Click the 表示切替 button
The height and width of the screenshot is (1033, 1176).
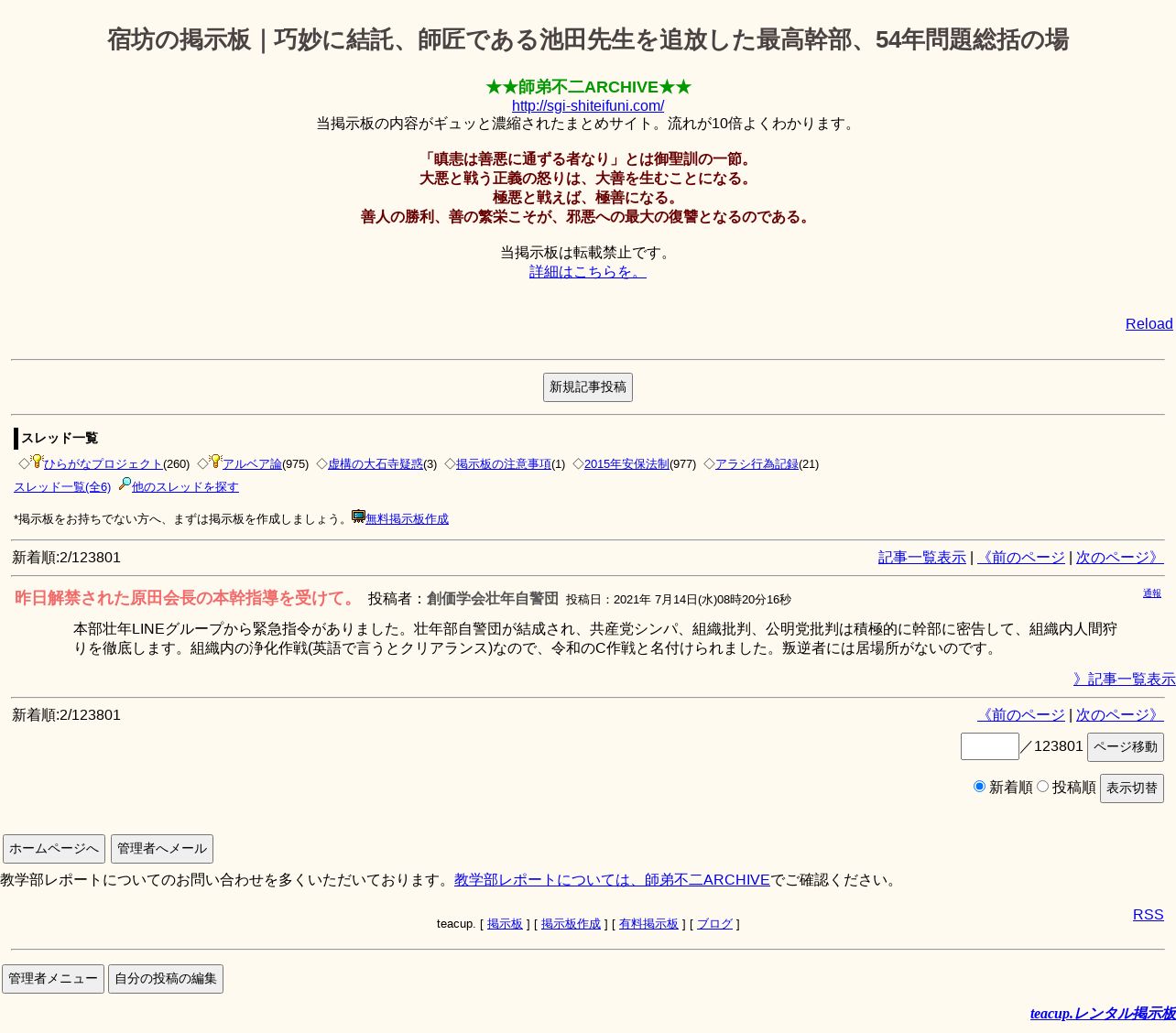pyautogui.click(x=1132, y=788)
